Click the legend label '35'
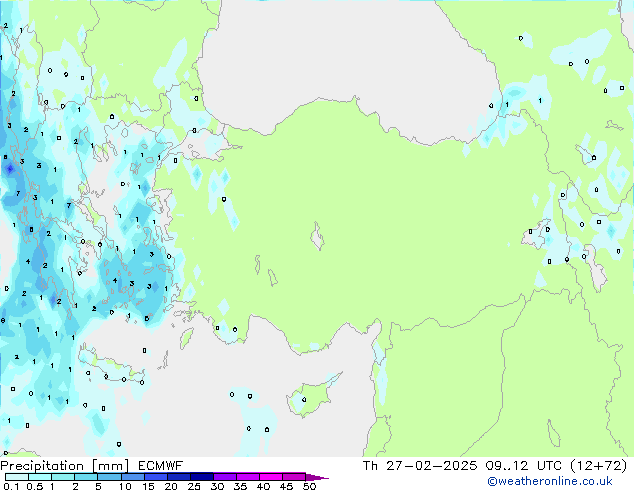 (x=240, y=486)
